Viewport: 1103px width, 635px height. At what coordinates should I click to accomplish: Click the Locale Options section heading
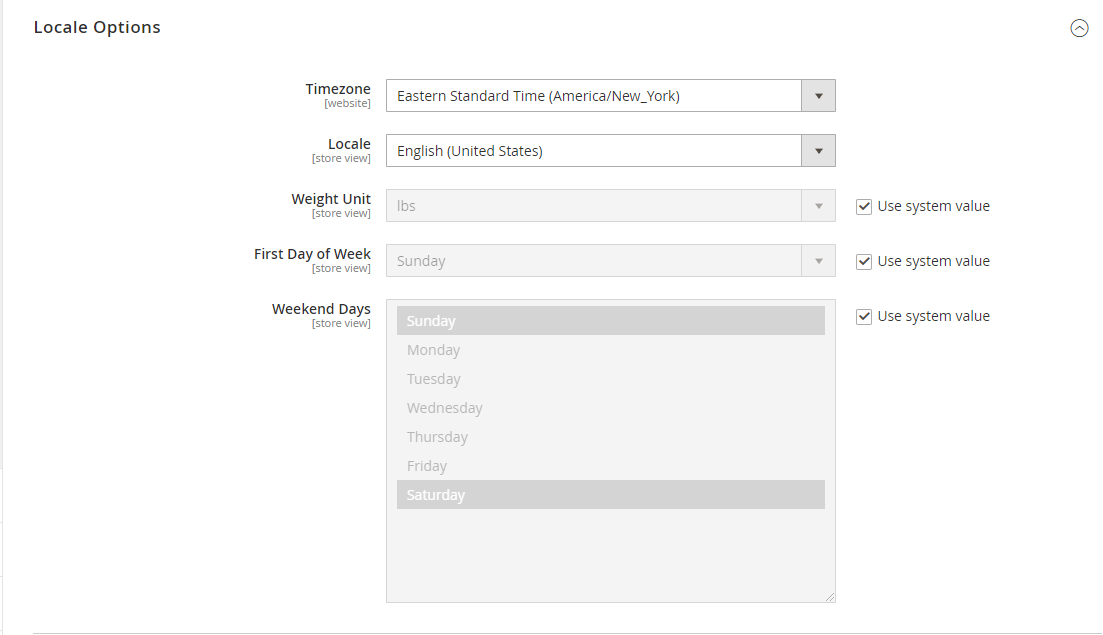(96, 27)
